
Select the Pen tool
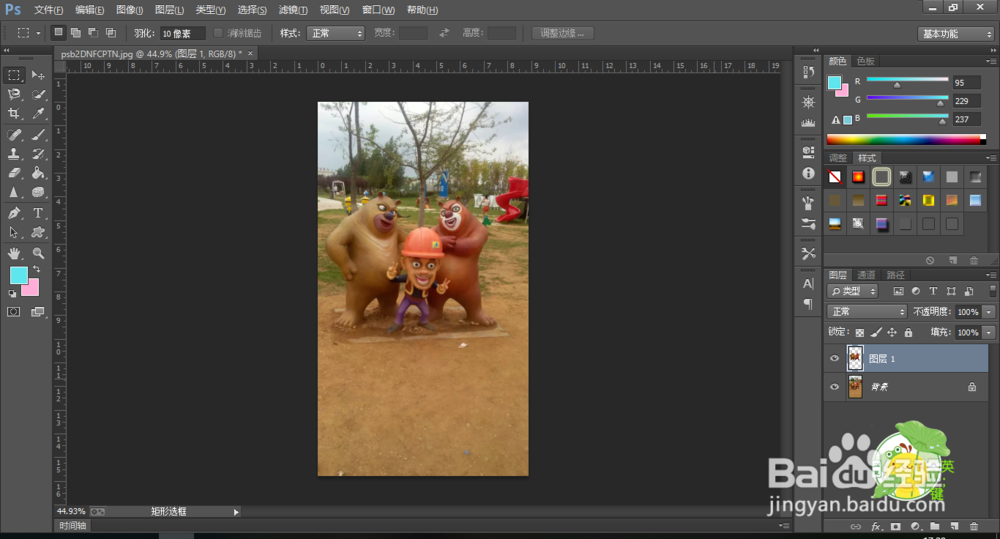[14, 213]
